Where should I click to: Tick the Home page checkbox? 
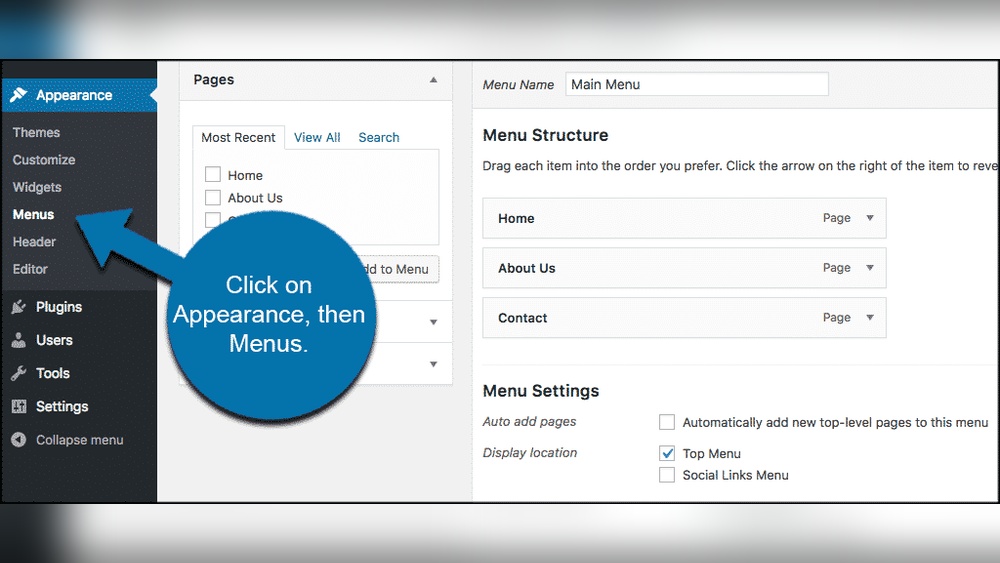tap(212, 175)
